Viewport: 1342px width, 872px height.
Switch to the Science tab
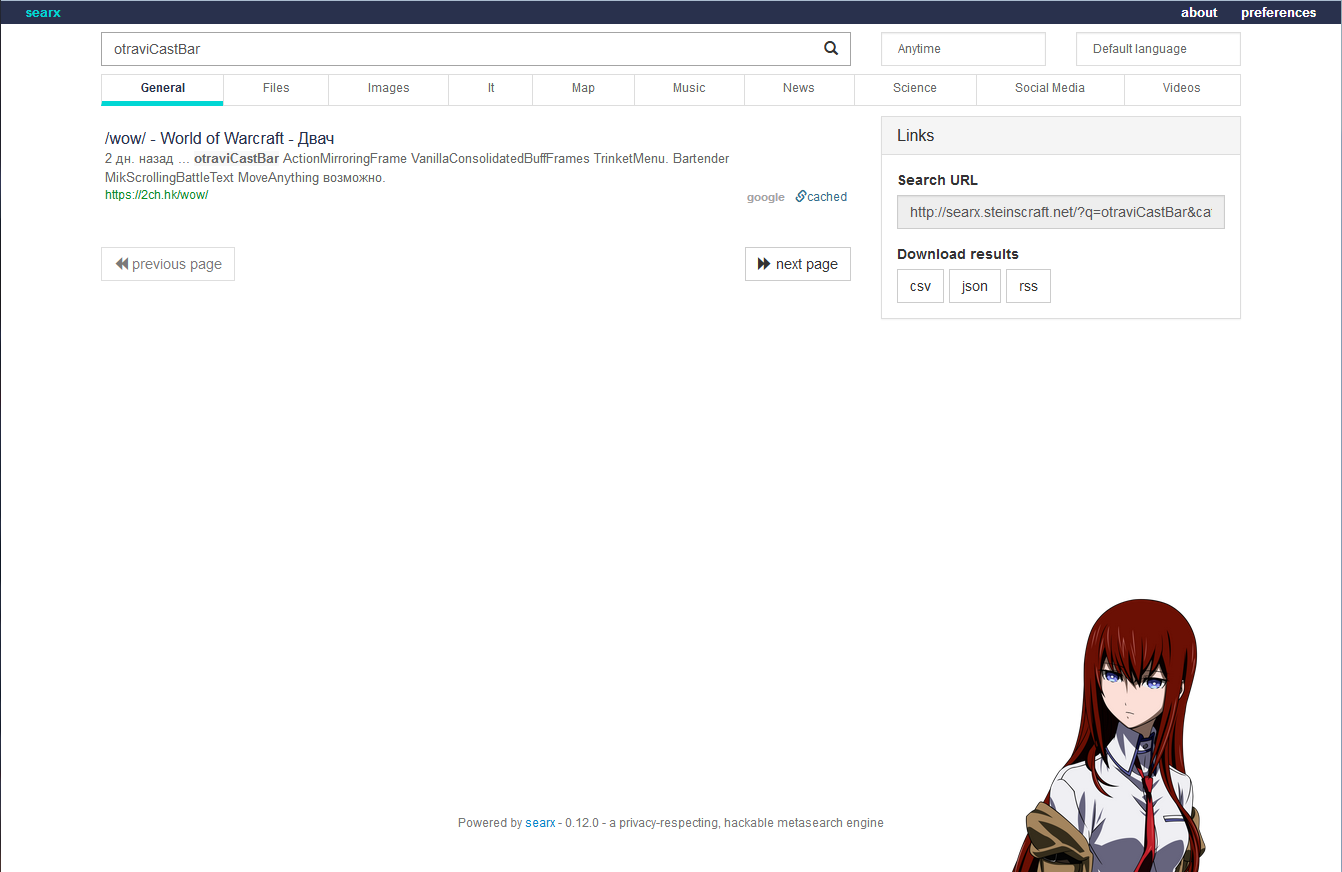pos(914,89)
